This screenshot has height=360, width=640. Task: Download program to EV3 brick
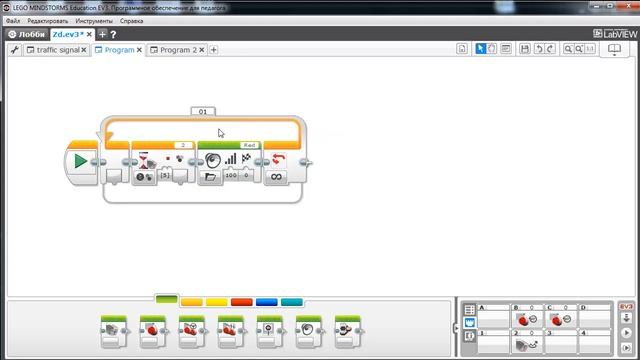[x=626, y=318]
